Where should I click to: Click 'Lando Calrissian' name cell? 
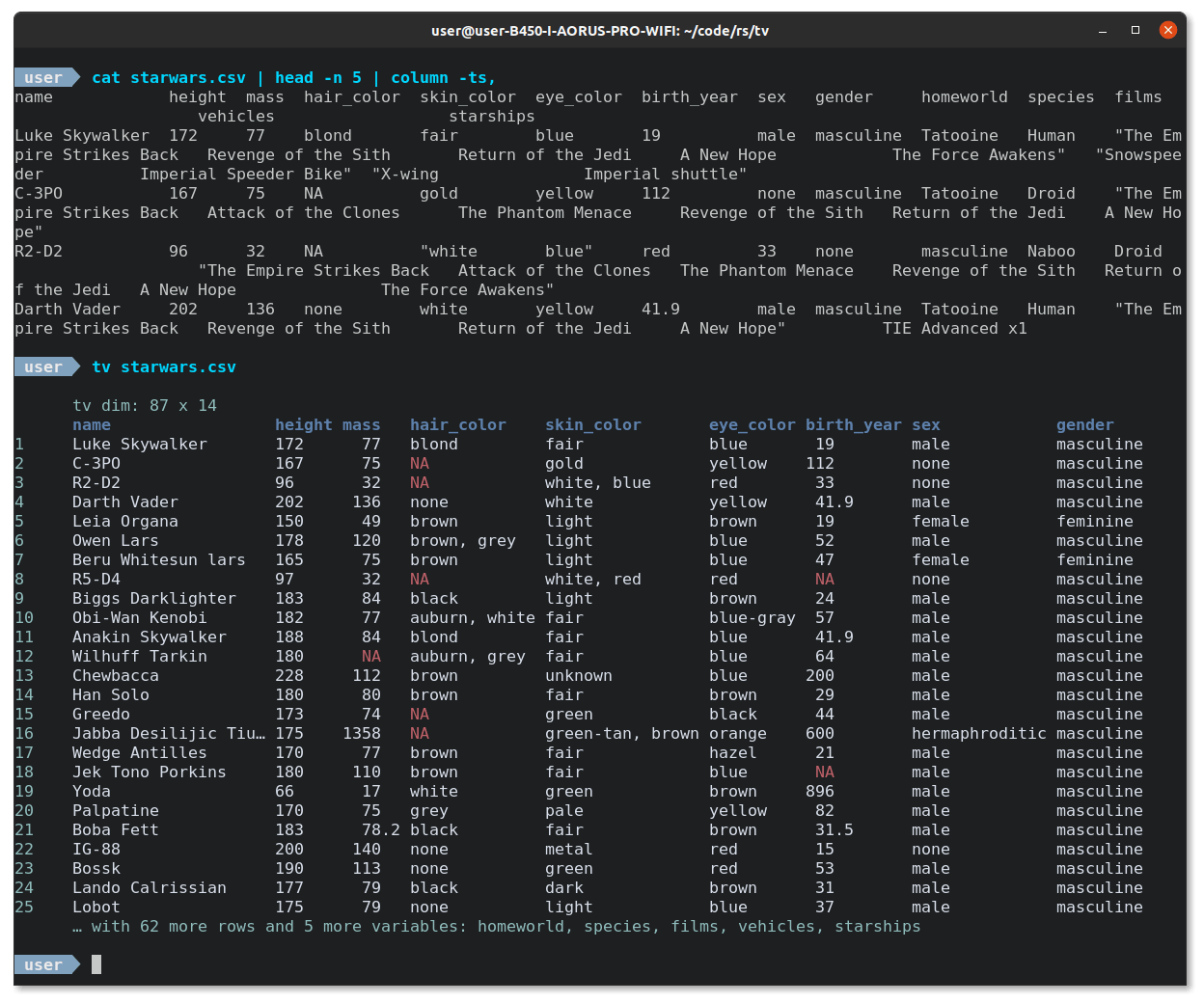pos(150,888)
